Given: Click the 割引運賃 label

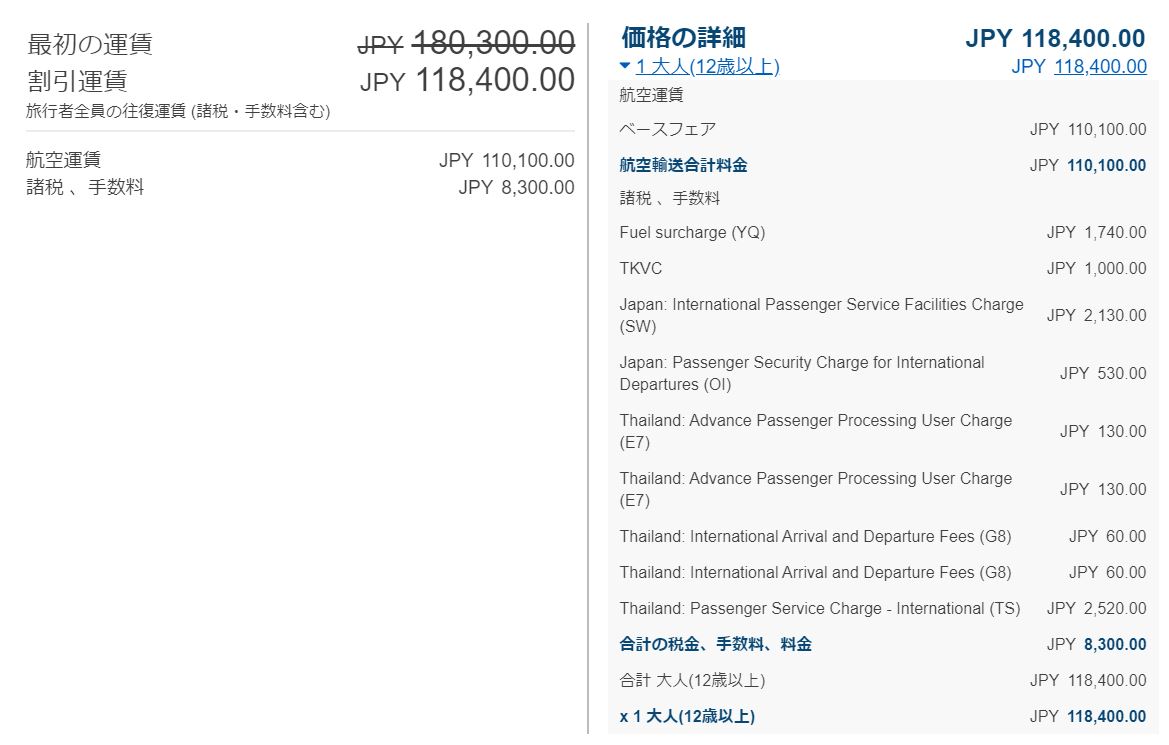Looking at the screenshot, I should [78, 81].
